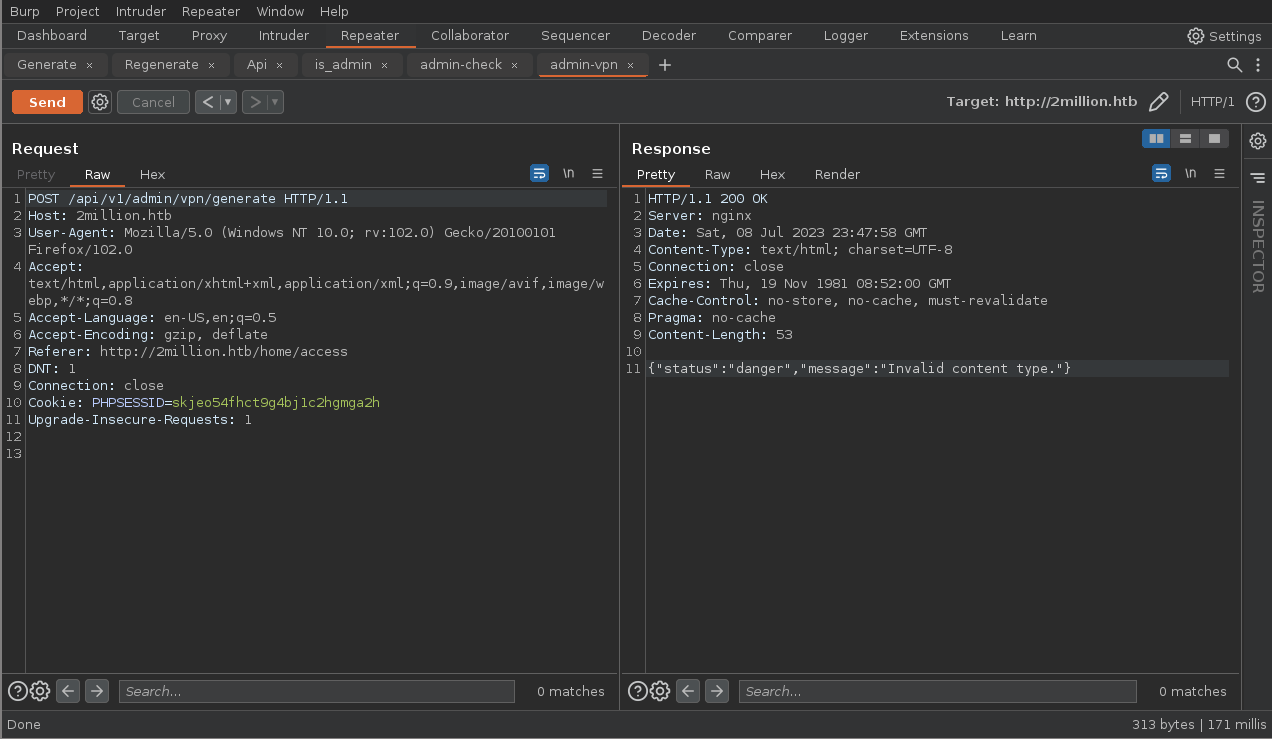The width and height of the screenshot is (1272, 739).
Task: Open the Project menu
Action: click(x=78, y=11)
